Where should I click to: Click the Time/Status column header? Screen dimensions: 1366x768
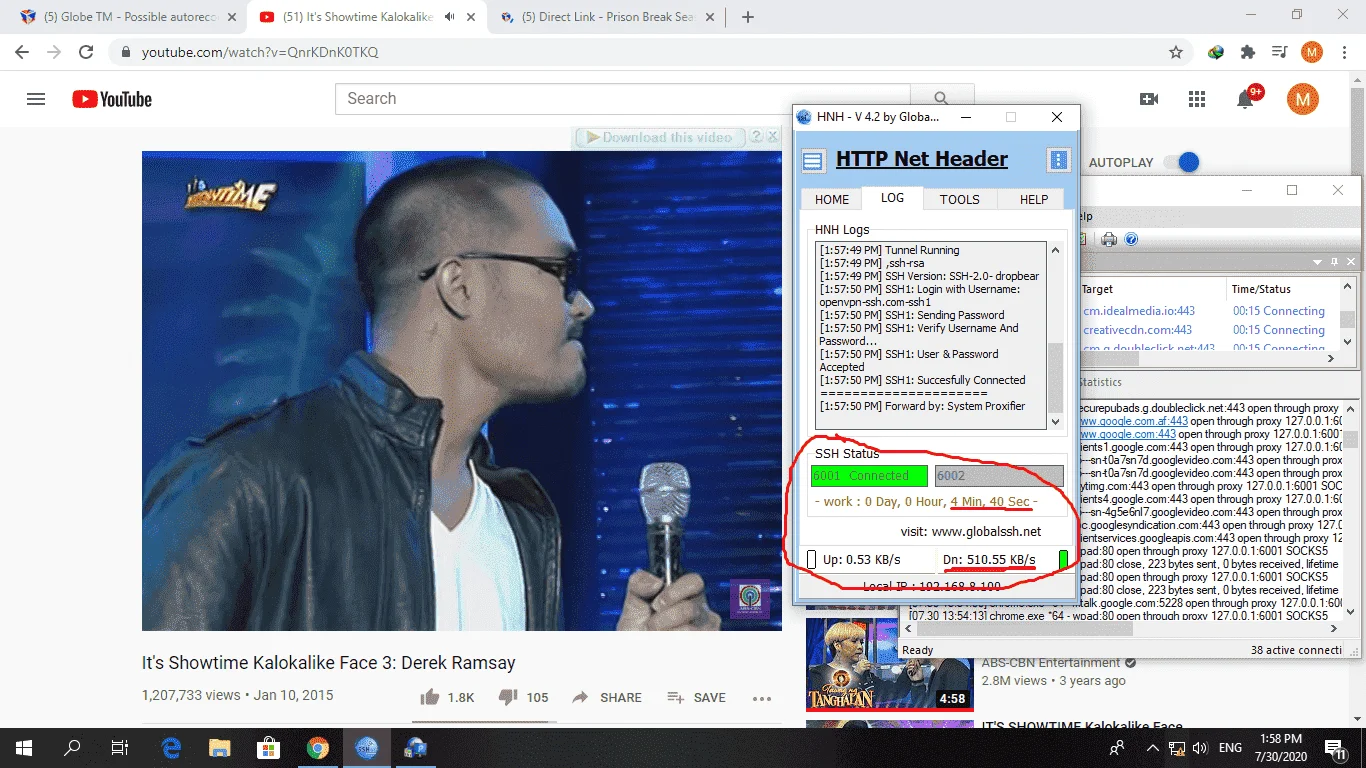[x=1283, y=289]
